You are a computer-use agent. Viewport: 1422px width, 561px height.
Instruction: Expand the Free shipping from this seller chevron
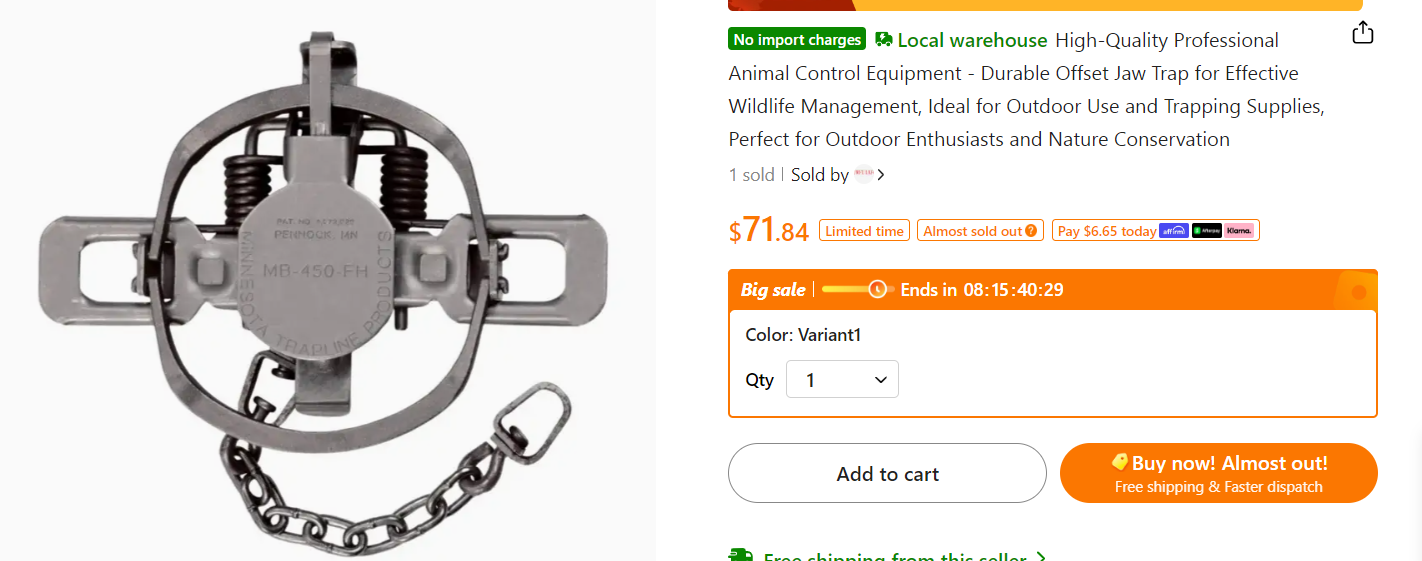pos(1041,557)
